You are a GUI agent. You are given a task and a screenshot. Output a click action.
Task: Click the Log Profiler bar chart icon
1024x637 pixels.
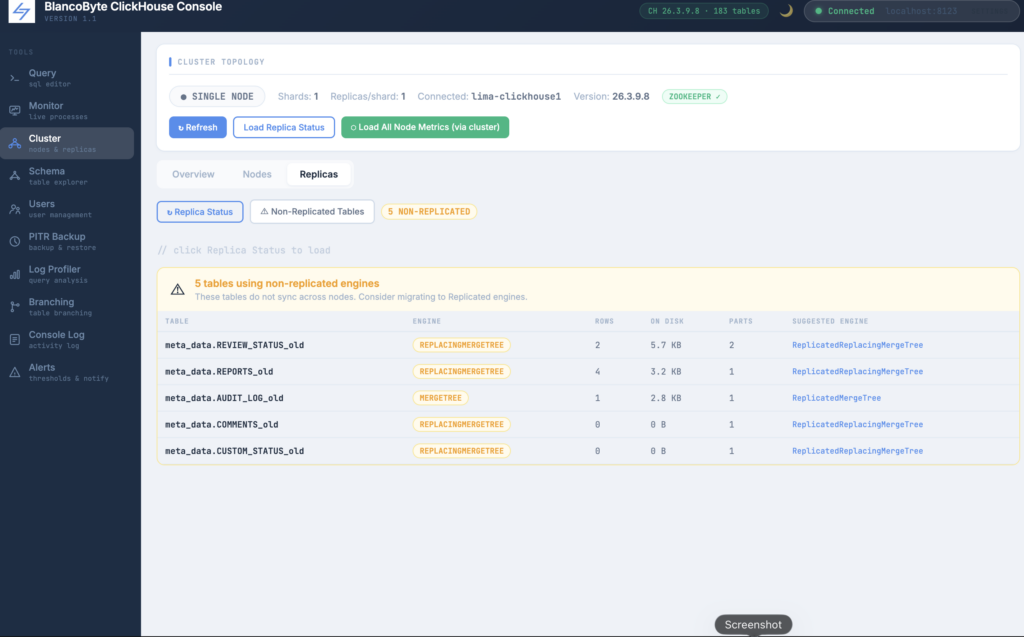coord(14,274)
